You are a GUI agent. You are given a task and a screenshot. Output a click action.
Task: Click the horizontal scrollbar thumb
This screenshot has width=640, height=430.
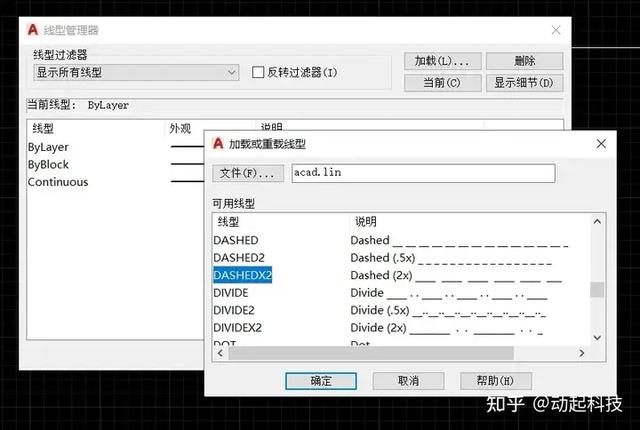371,353
